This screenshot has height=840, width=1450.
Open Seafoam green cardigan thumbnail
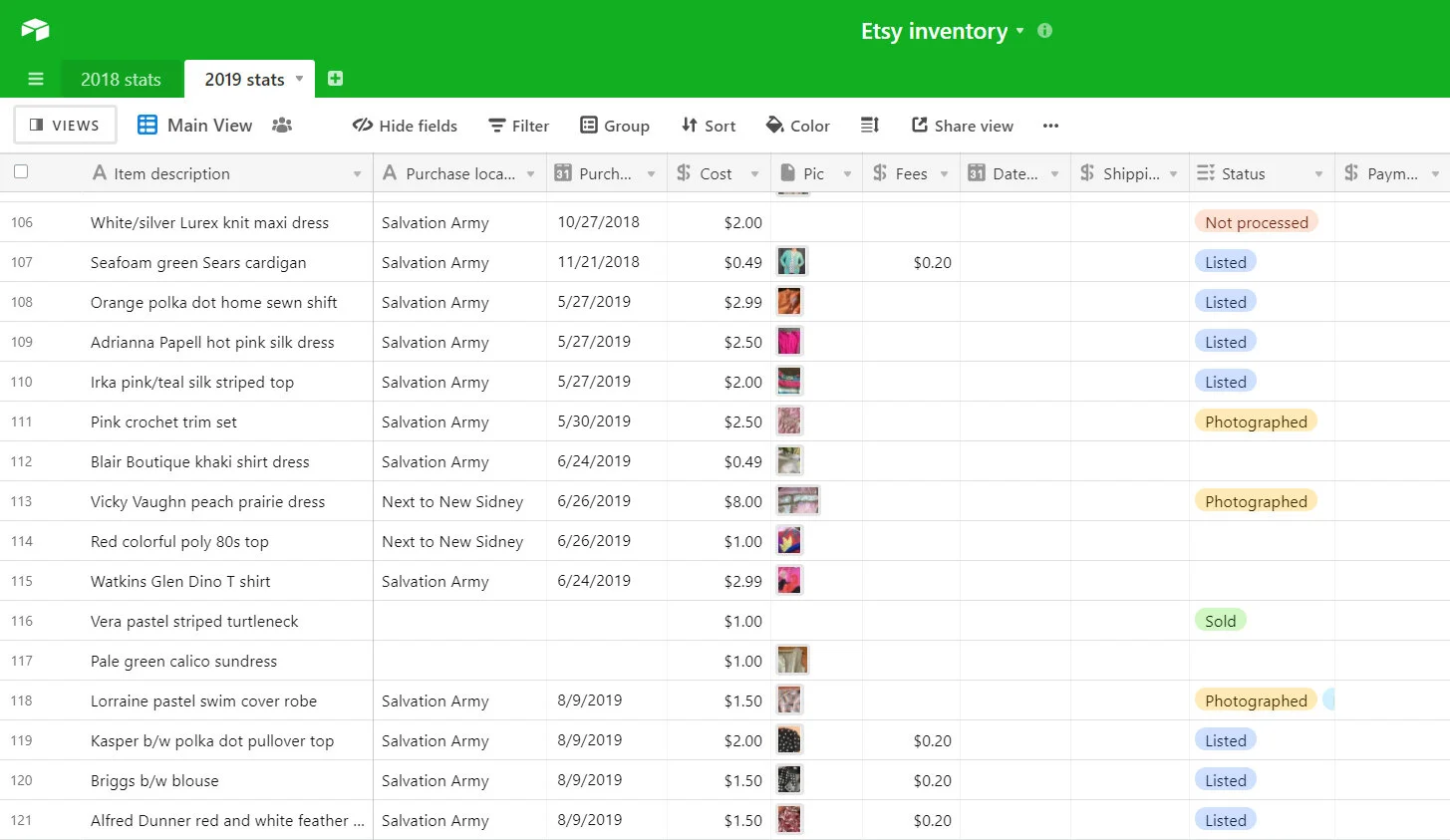(x=791, y=261)
